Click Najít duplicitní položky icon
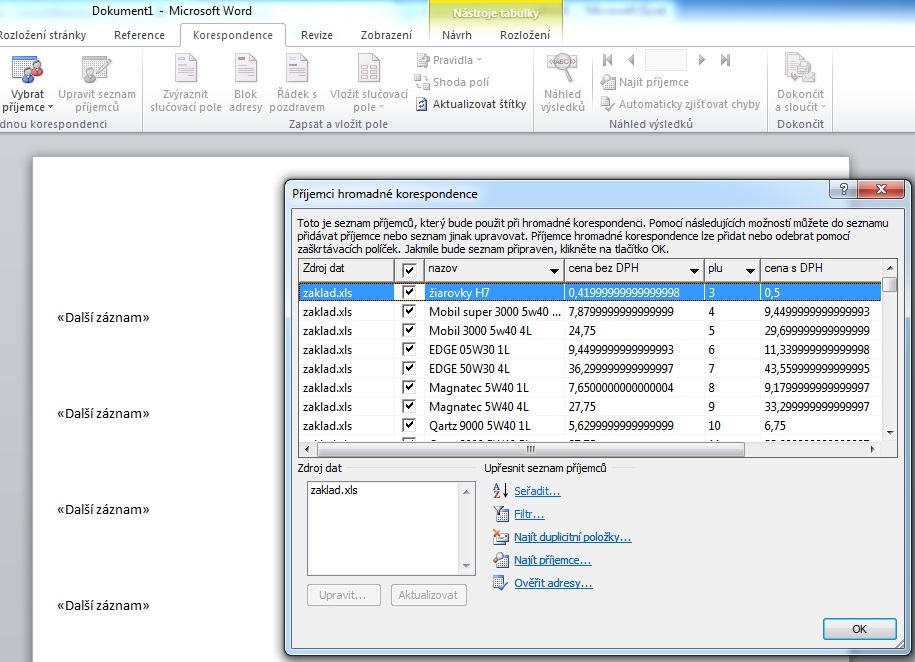 tap(500, 537)
